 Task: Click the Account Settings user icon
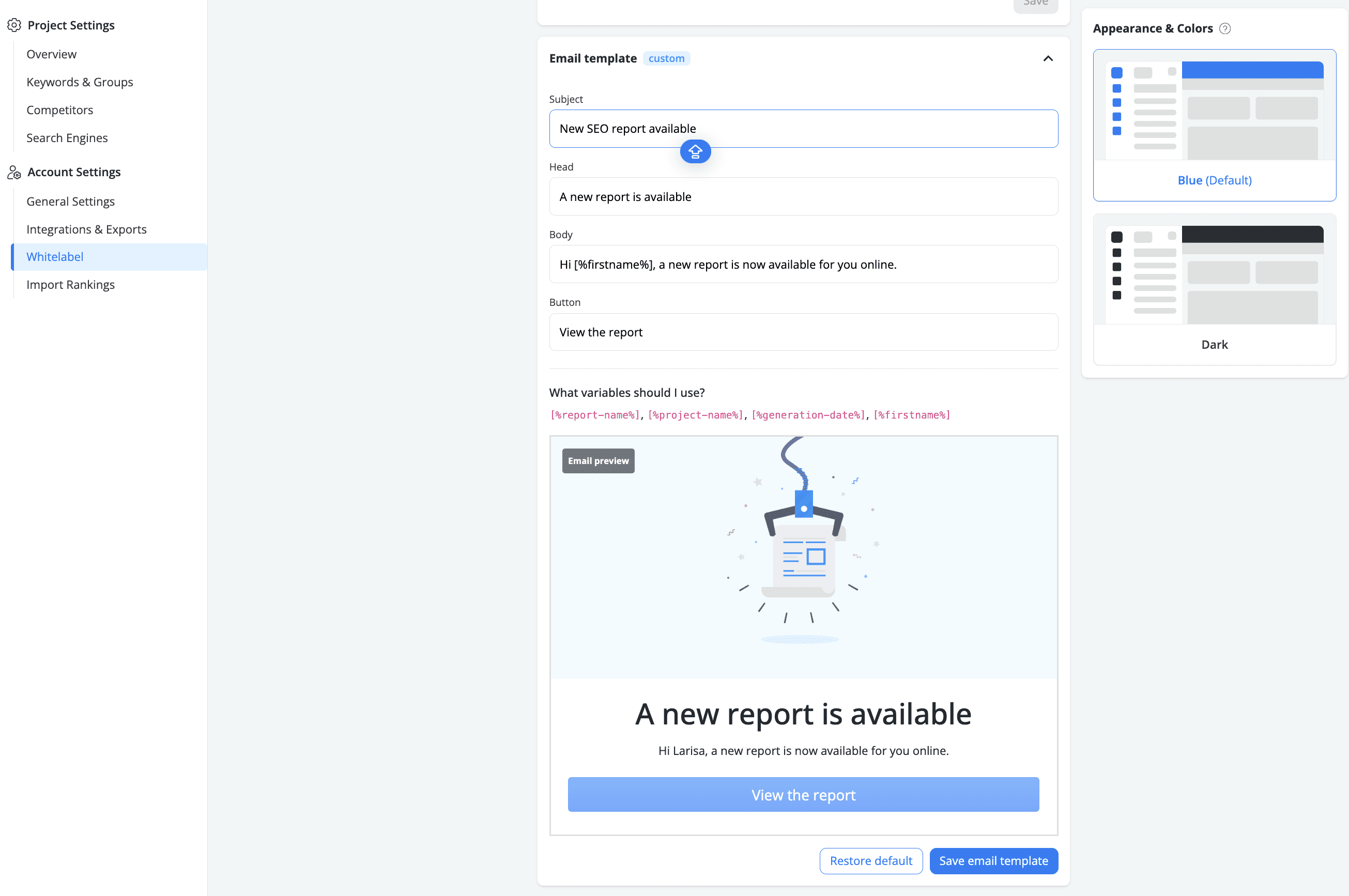click(14, 172)
